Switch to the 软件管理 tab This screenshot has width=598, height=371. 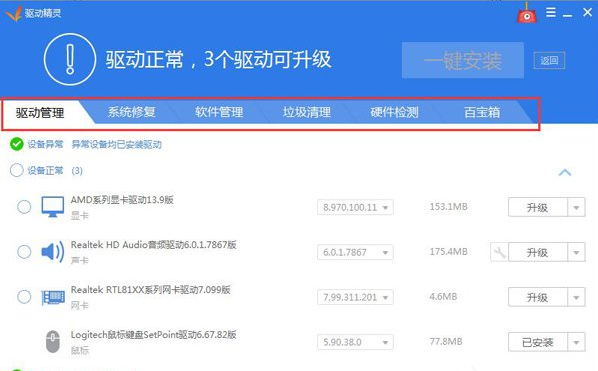(219, 112)
